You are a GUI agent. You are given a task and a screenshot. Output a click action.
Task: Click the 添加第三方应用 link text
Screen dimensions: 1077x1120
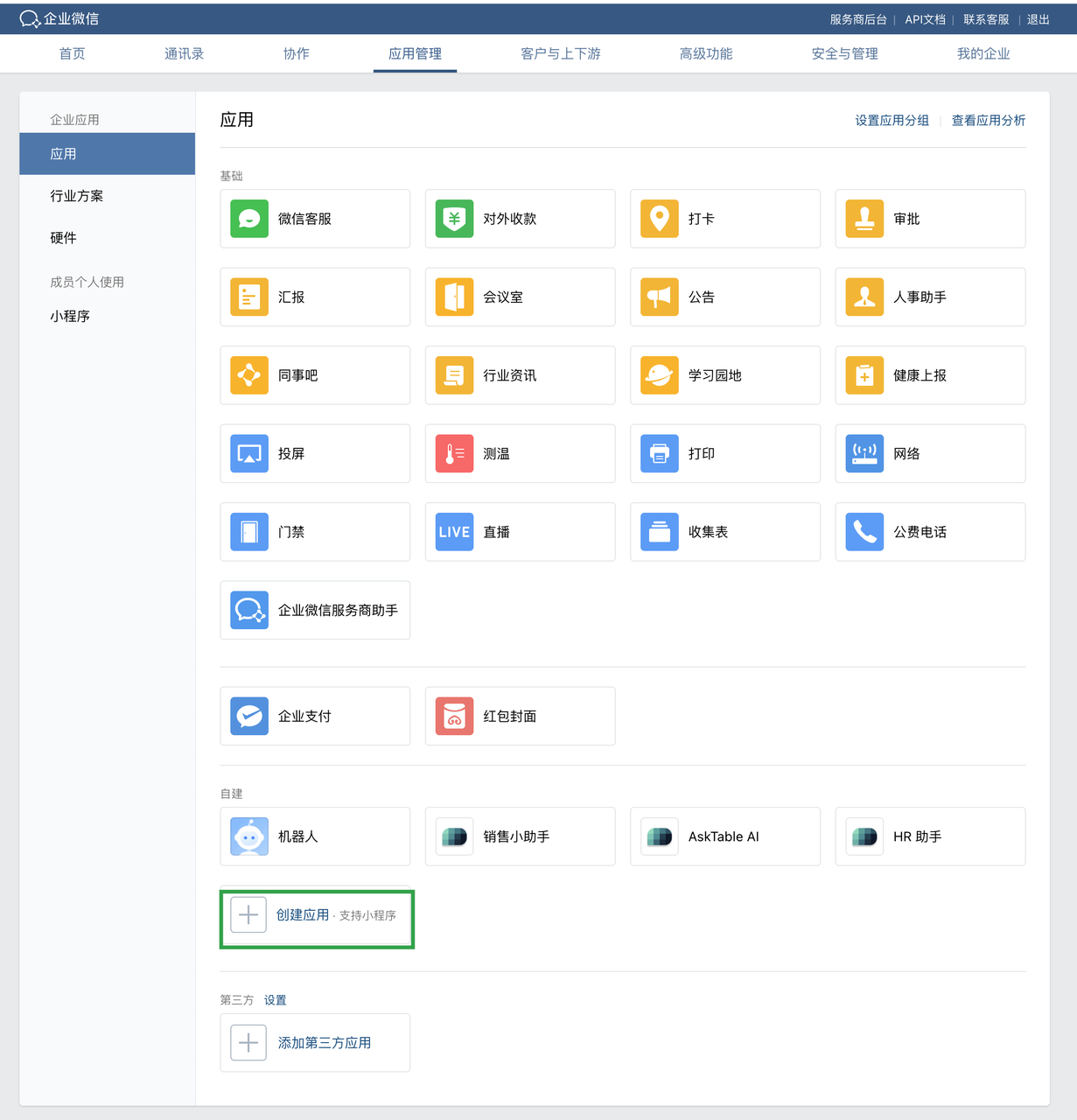tap(325, 1043)
